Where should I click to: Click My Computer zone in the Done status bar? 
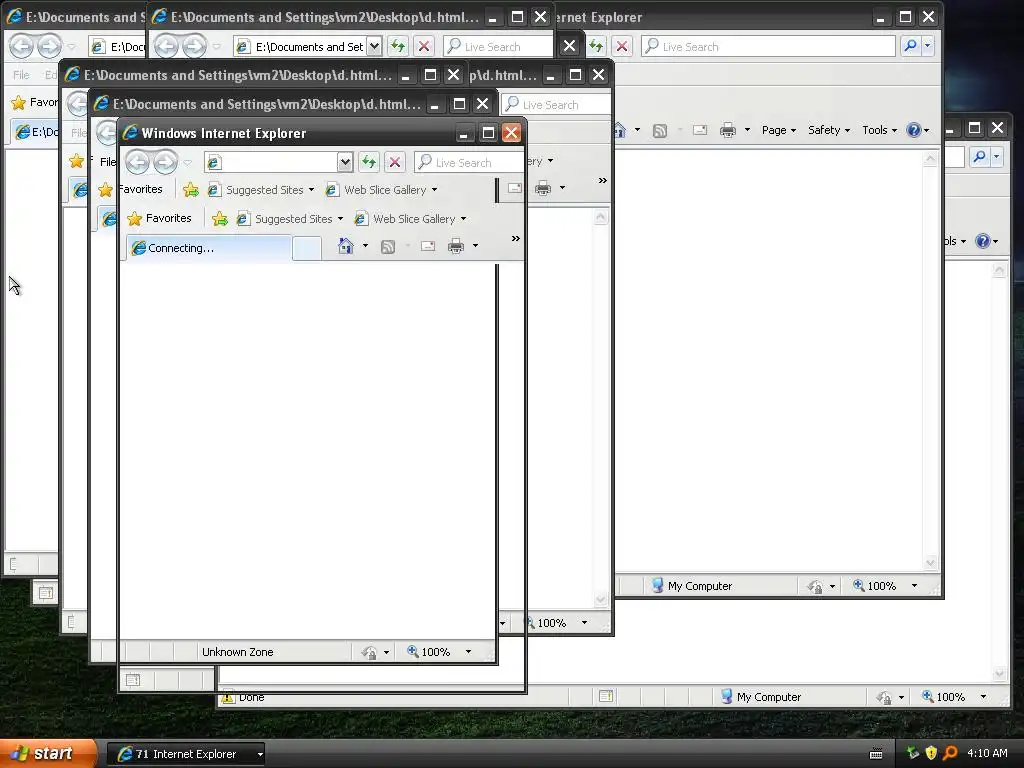pos(761,697)
